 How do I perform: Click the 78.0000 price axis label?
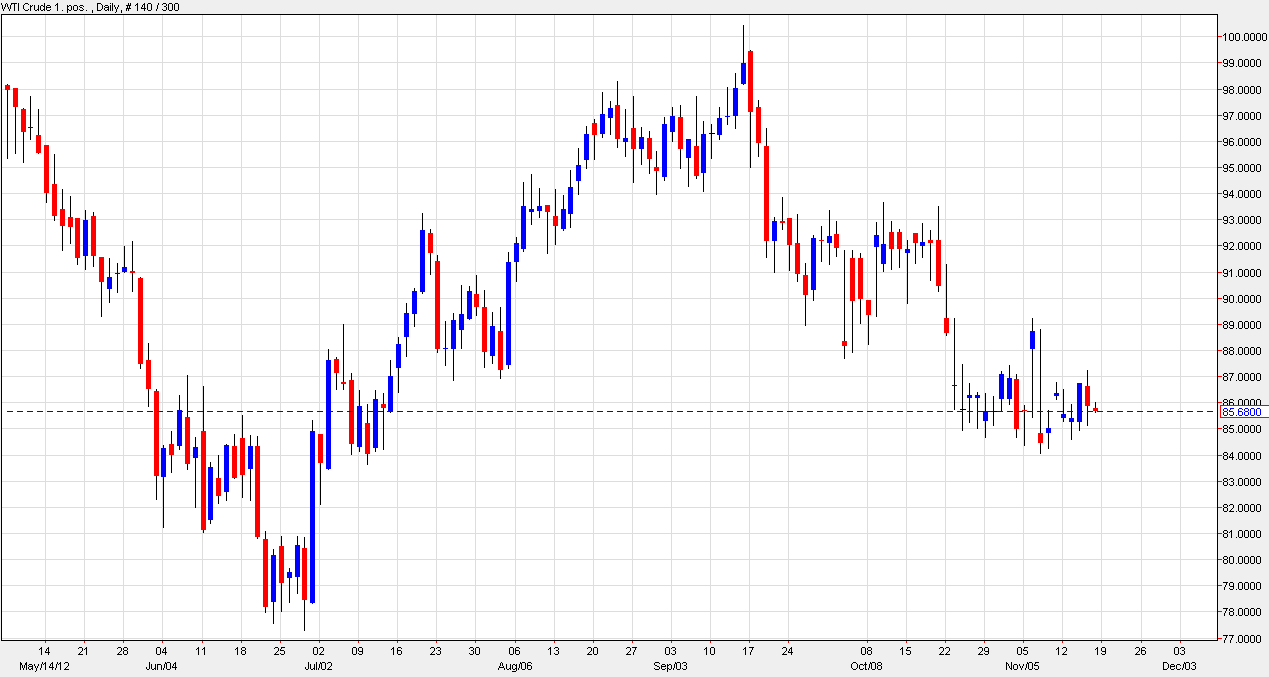[1241, 612]
